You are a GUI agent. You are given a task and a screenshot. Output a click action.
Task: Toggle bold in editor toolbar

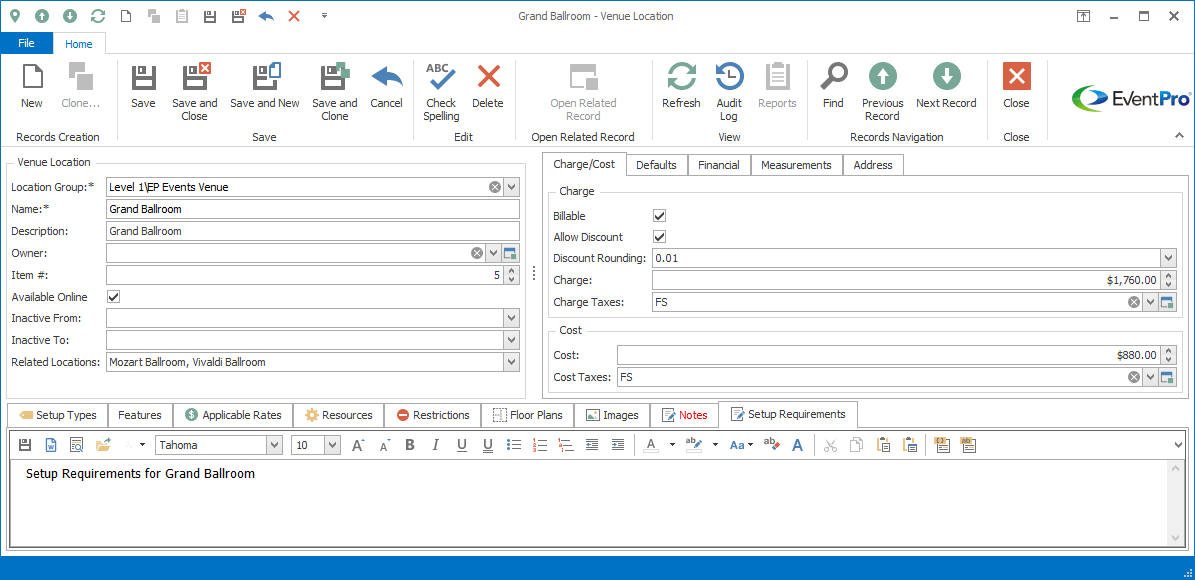409,445
